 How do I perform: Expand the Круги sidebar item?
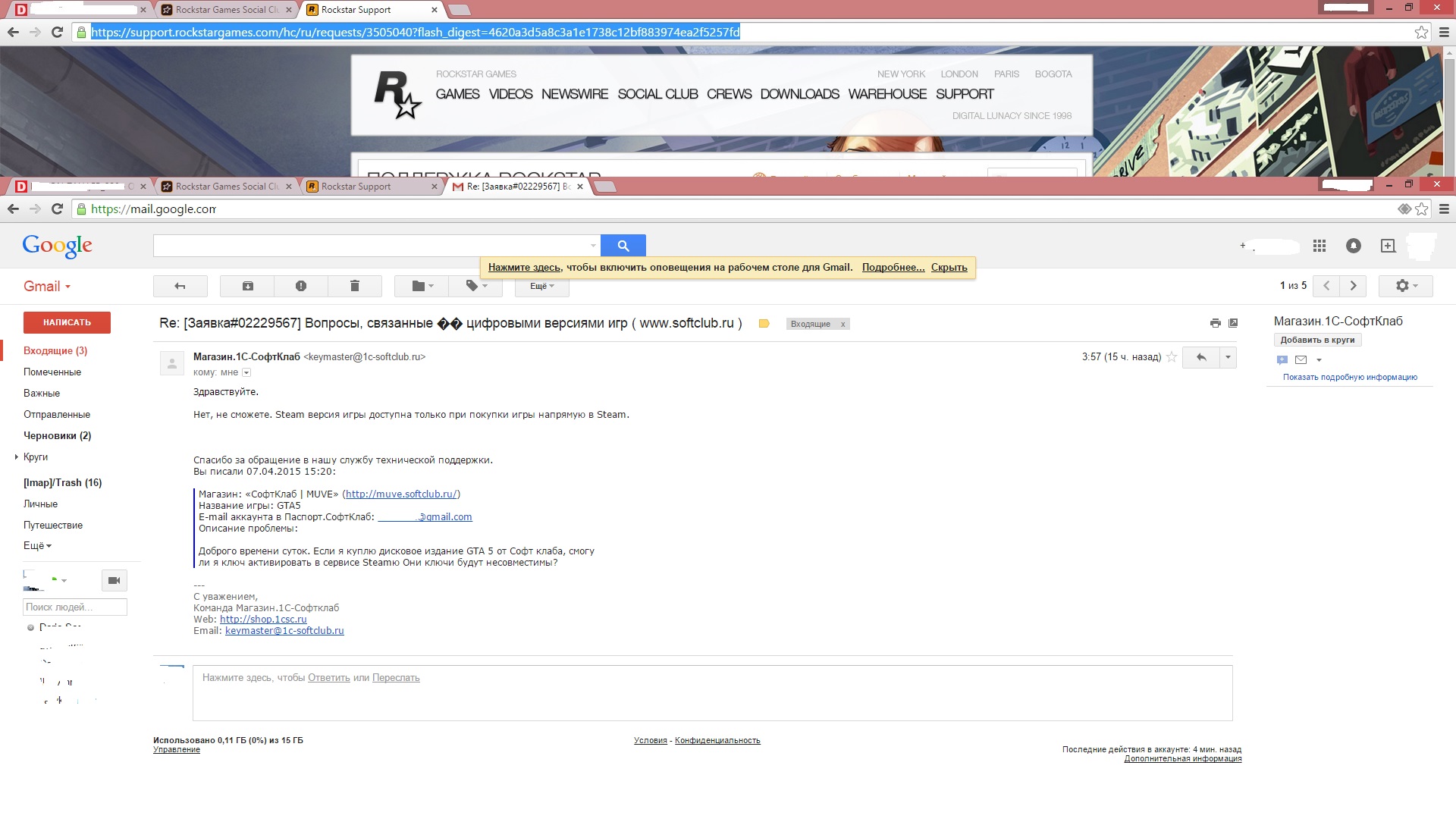coord(35,457)
